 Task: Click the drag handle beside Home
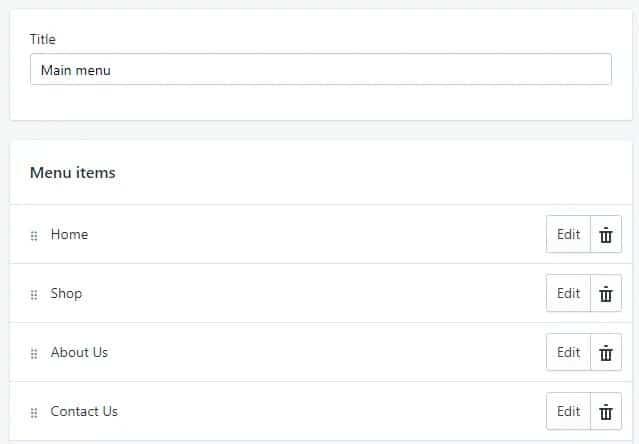point(34,236)
